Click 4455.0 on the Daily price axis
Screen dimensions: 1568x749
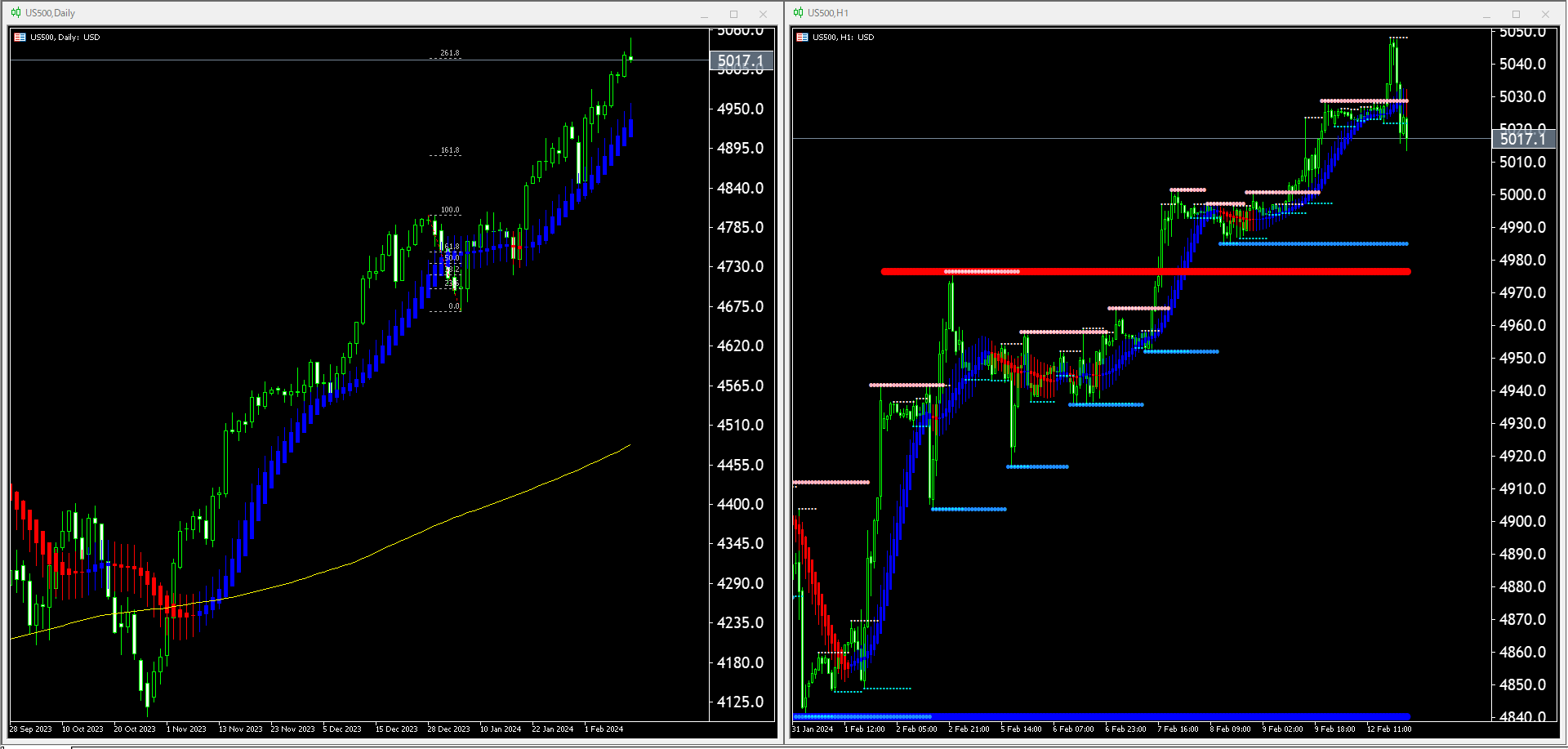[740, 465]
